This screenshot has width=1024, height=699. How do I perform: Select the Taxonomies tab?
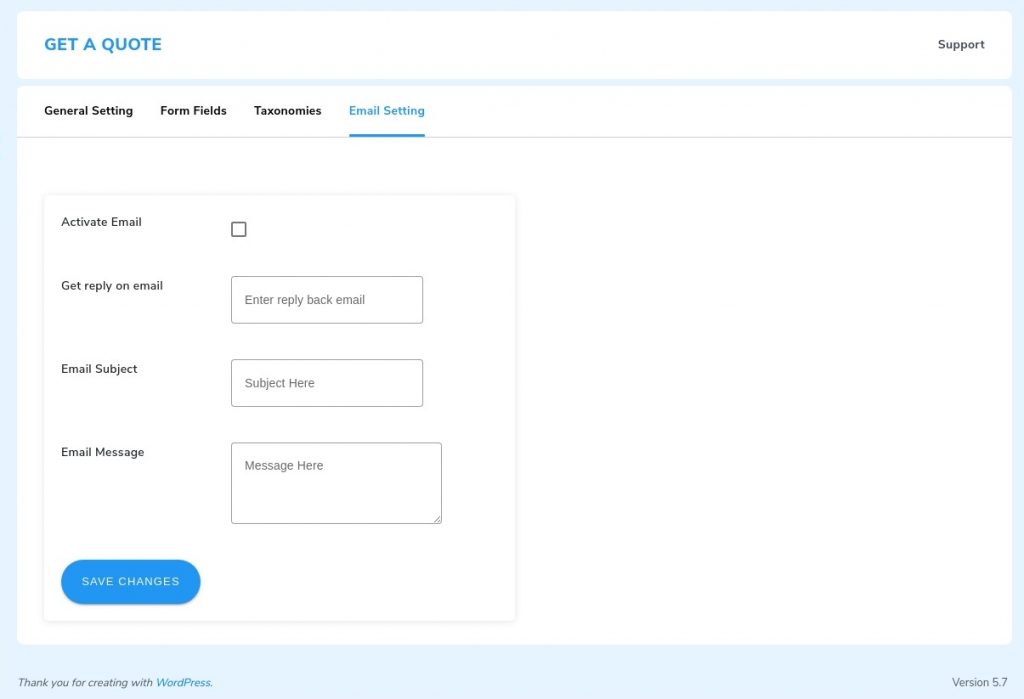pyautogui.click(x=287, y=111)
